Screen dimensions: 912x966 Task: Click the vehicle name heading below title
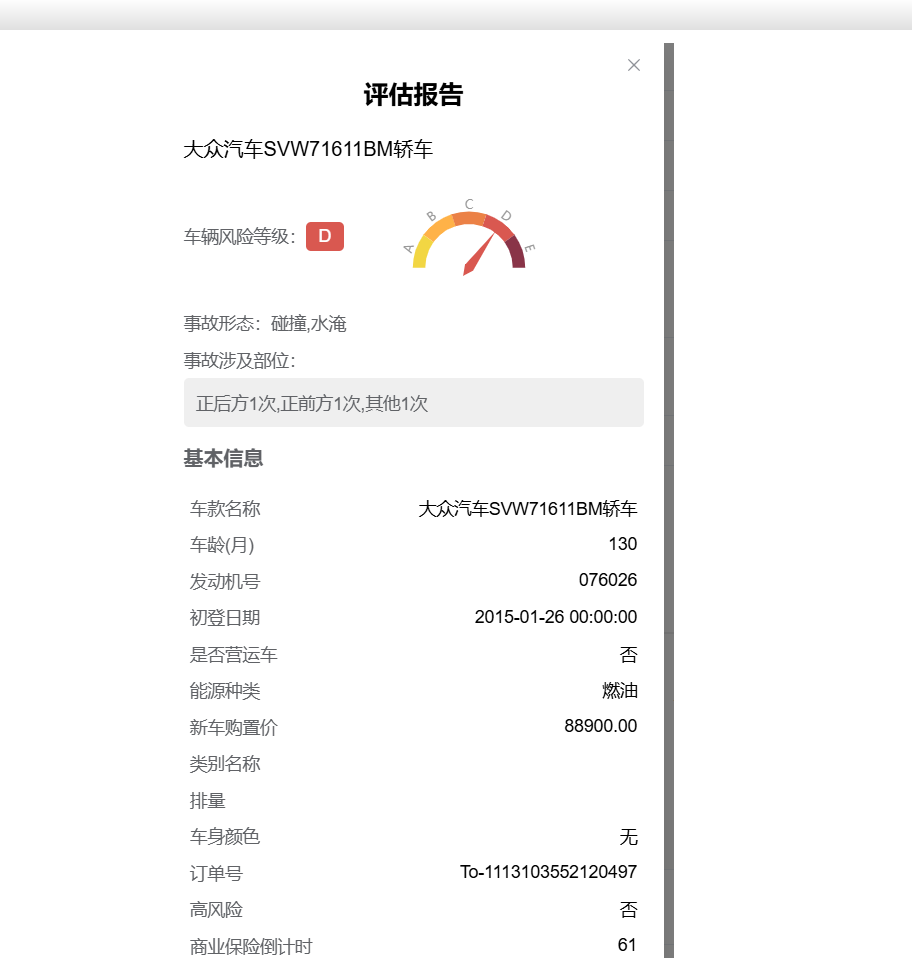[308, 150]
